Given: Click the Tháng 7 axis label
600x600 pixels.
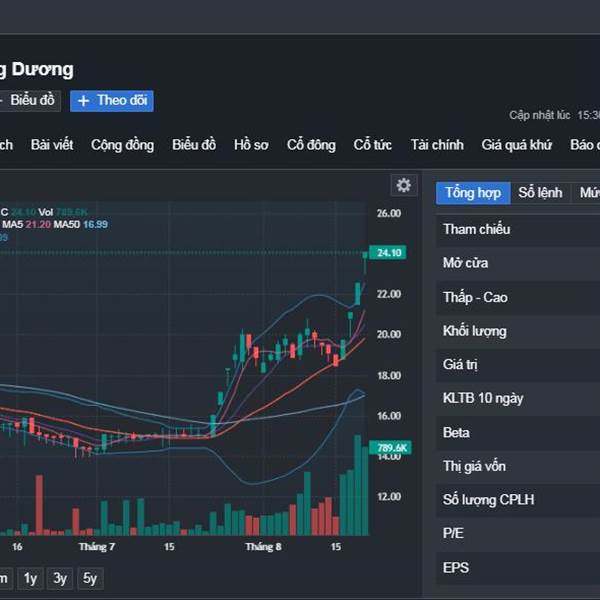Looking at the screenshot, I should tap(97, 547).
